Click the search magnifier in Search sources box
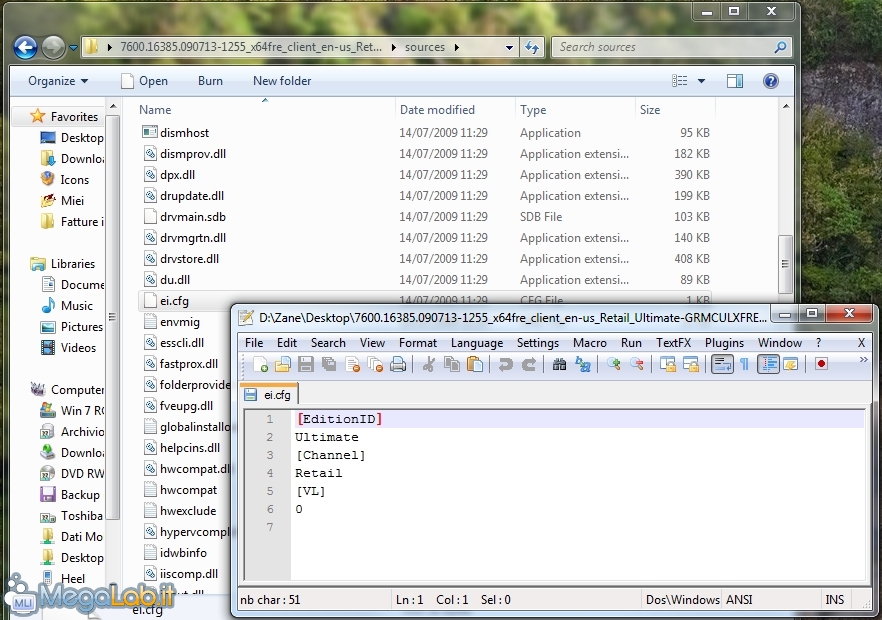Viewport: 882px width, 620px height. (x=780, y=47)
